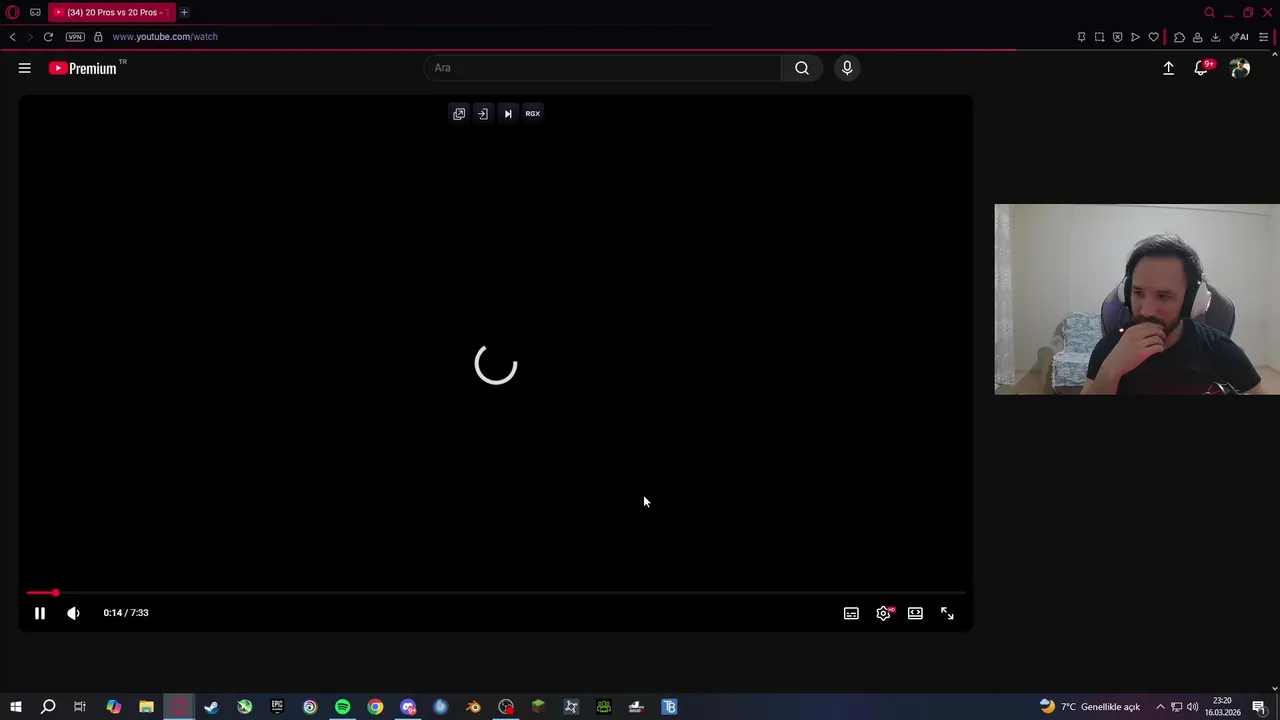The image size is (1280, 720).
Task: Open the browser downloads icon
Action: coord(1215,37)
